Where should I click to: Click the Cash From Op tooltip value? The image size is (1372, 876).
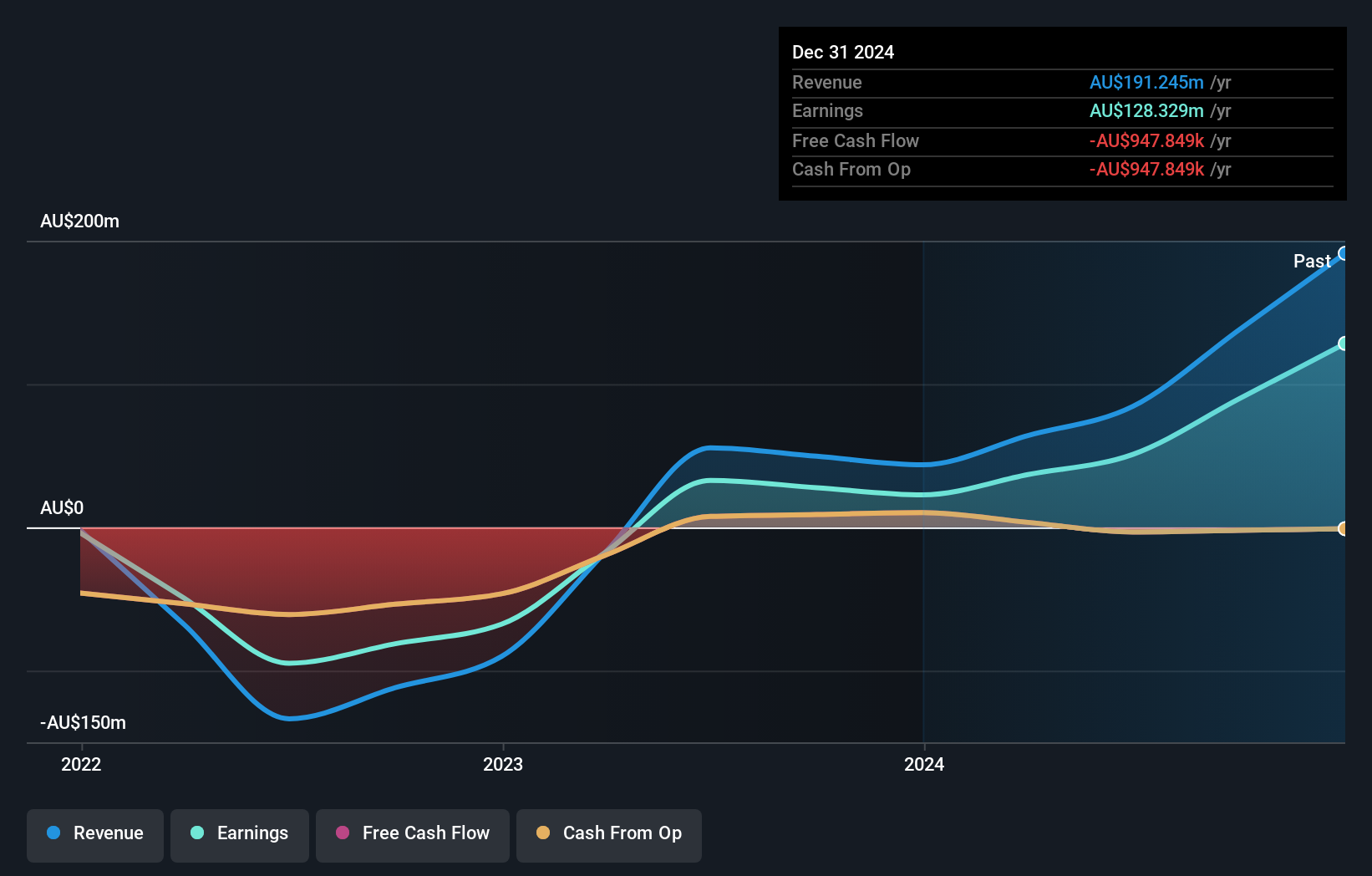[1146, 169]
